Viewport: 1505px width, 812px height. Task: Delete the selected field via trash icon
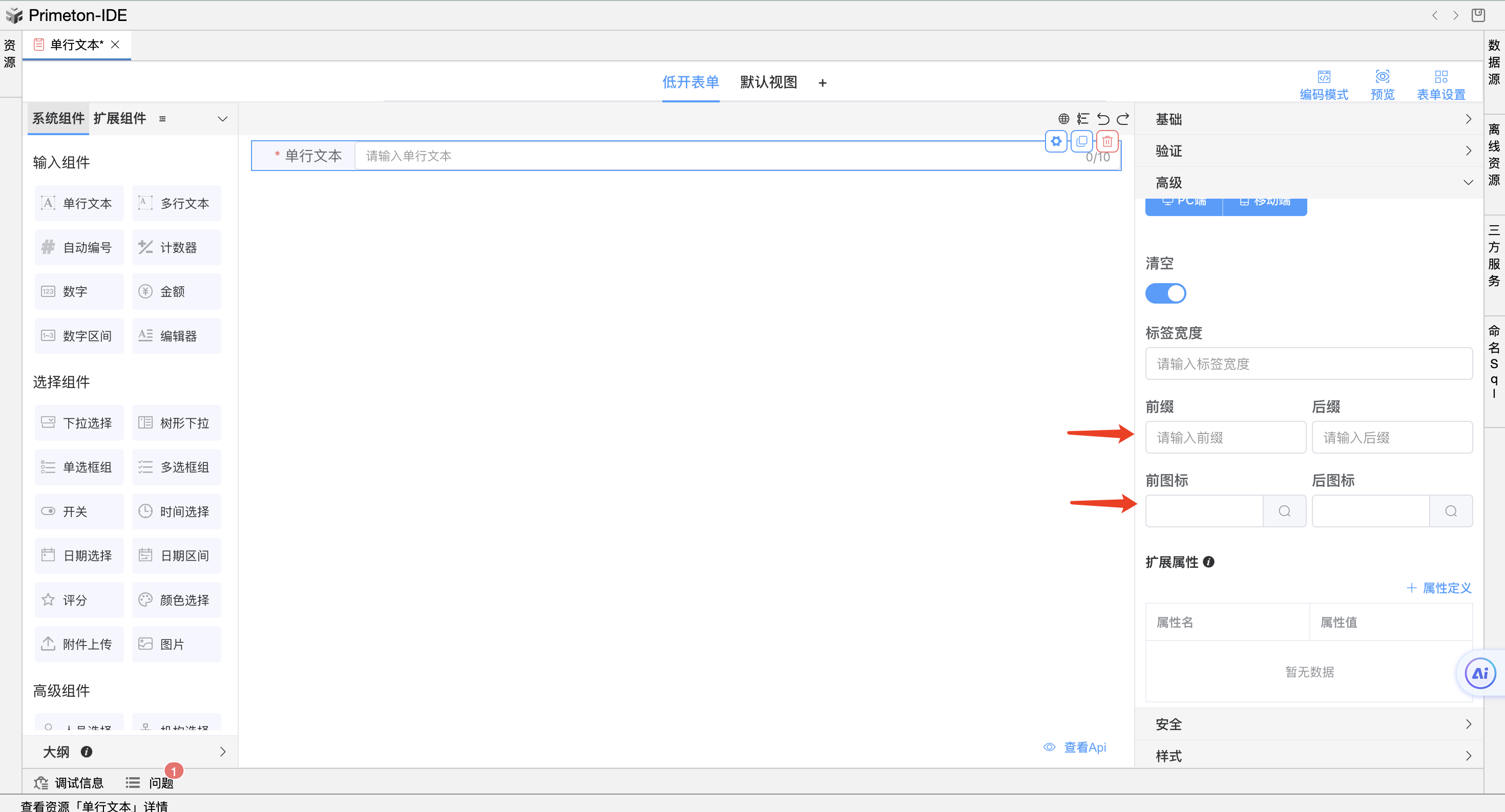pos(1106,141)
